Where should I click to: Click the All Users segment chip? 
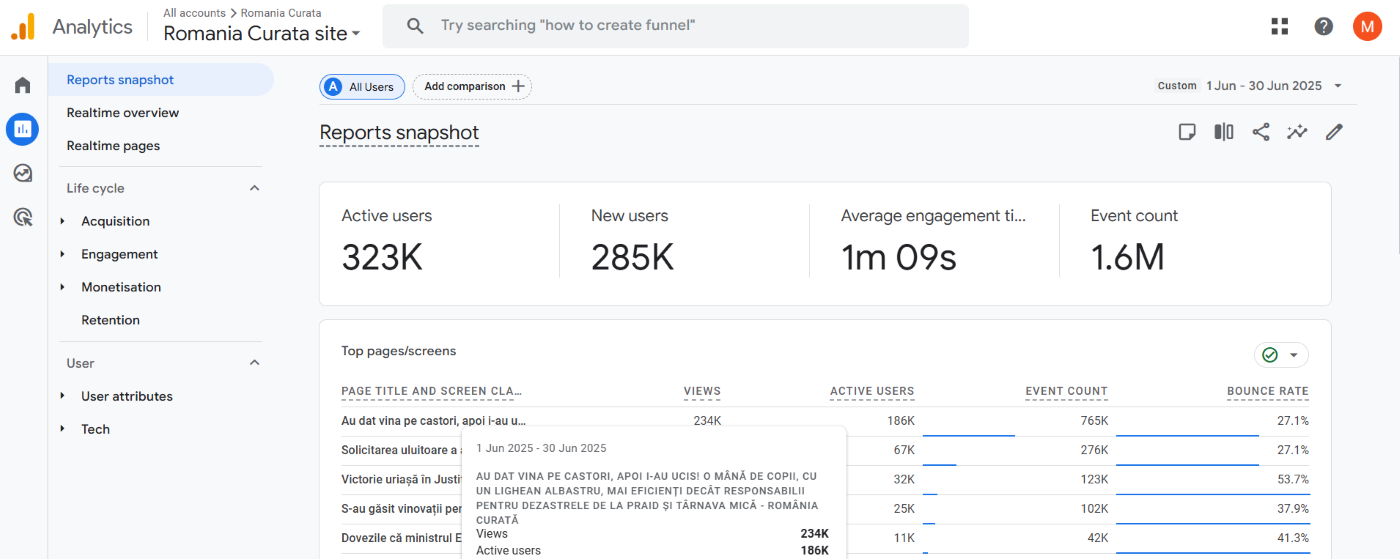pos(362,87)
